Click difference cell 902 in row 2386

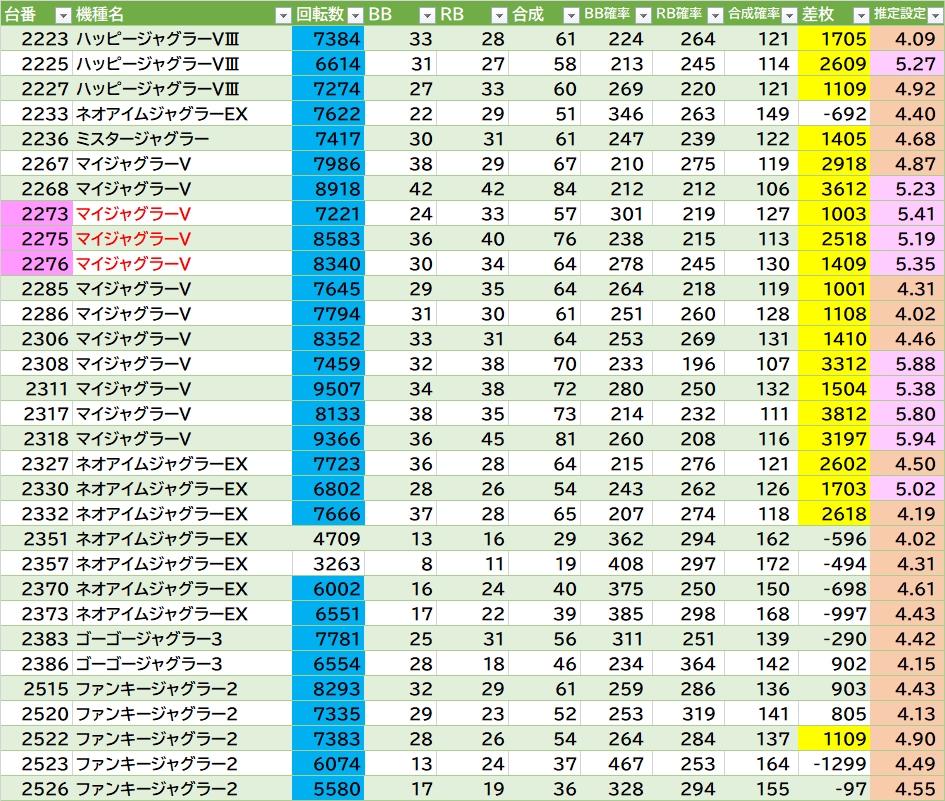click(834, 664)
